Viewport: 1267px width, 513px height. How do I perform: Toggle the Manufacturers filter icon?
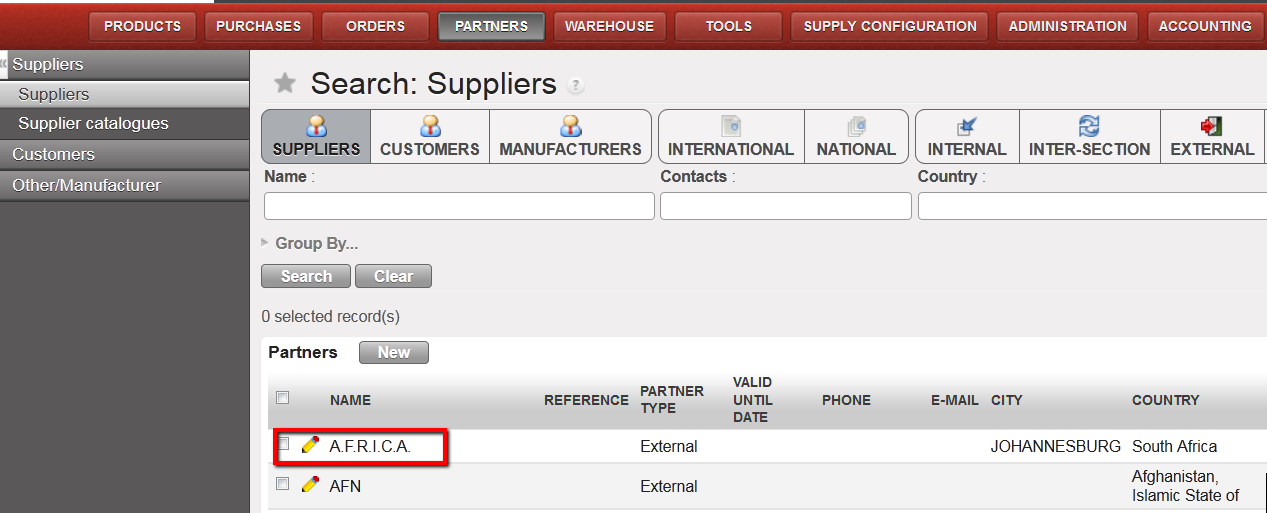[x=570, y=127]
